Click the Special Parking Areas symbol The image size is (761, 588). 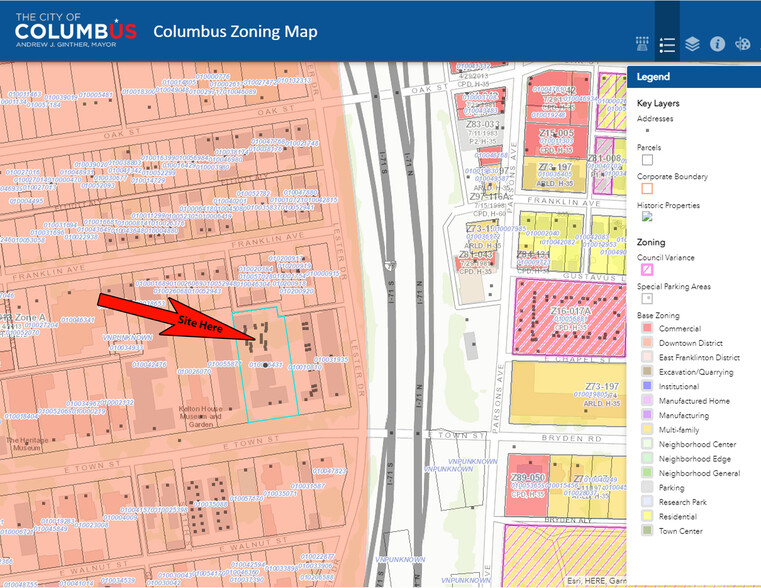click(646, 298)
